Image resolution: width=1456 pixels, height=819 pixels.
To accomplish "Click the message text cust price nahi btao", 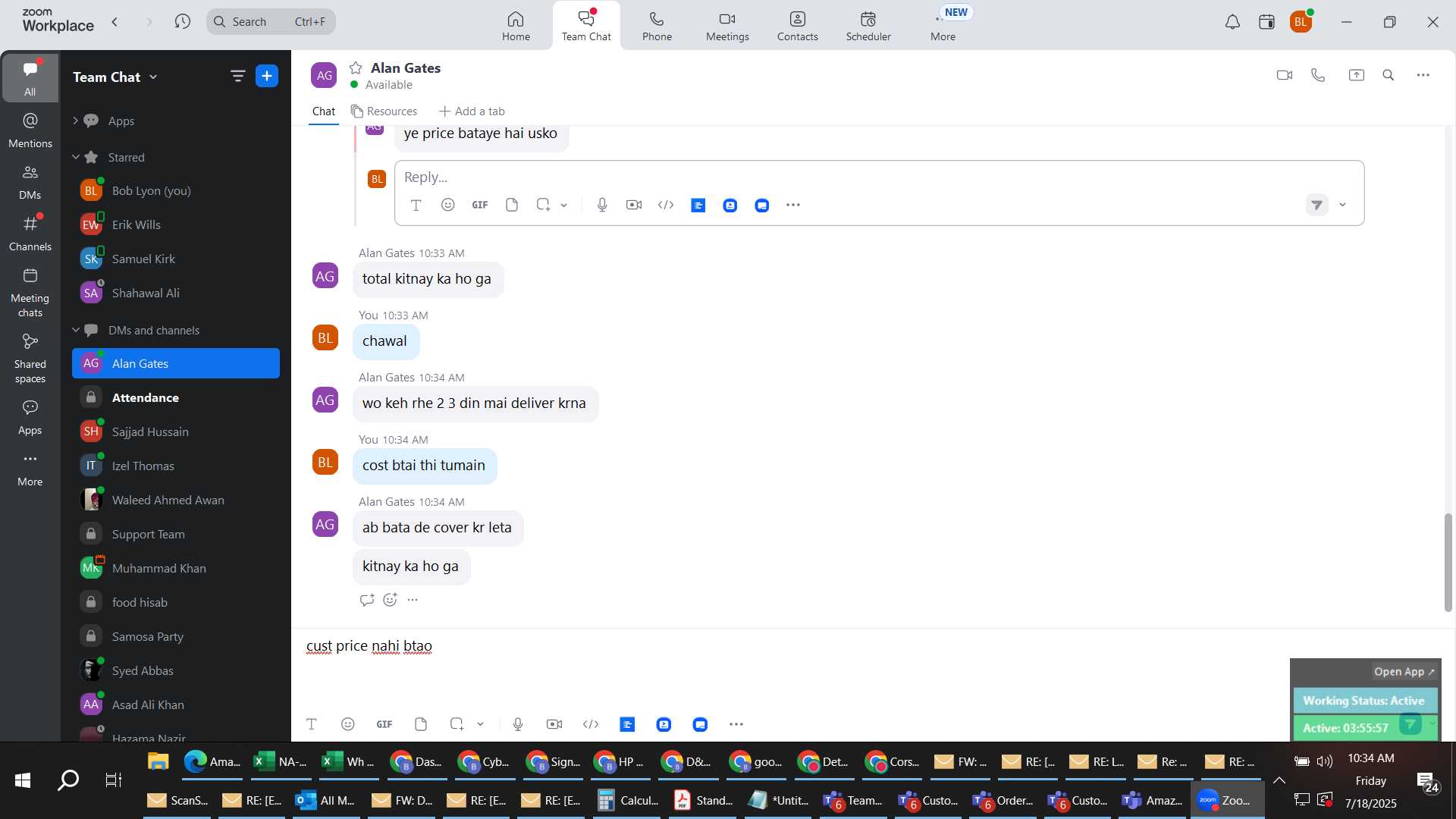I will pyautogui.click(x=369, y=646).
